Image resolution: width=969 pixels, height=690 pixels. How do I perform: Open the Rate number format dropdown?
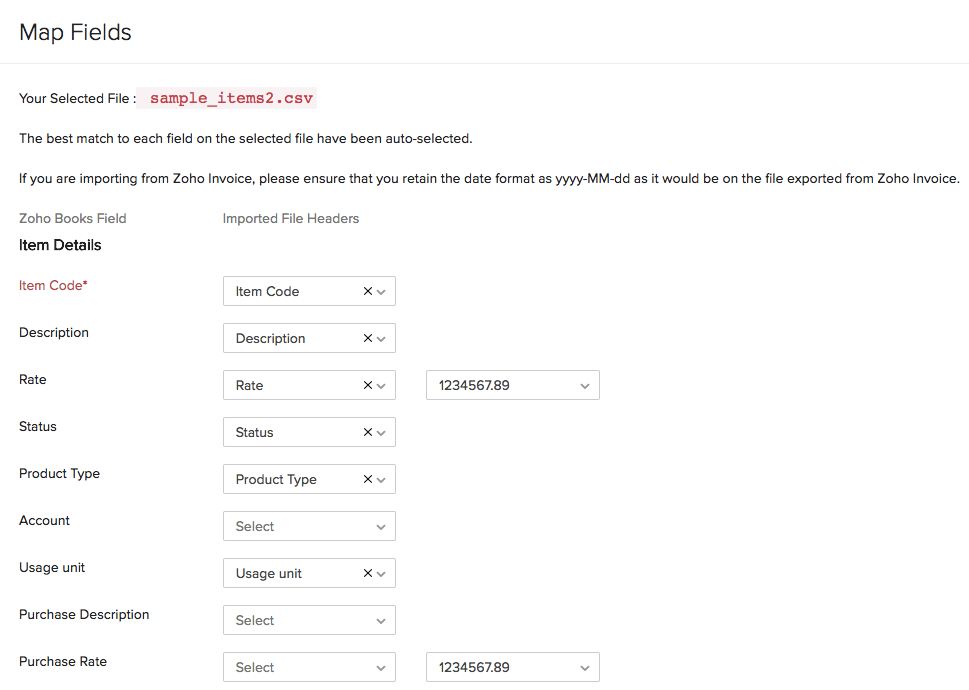point(512,385)
